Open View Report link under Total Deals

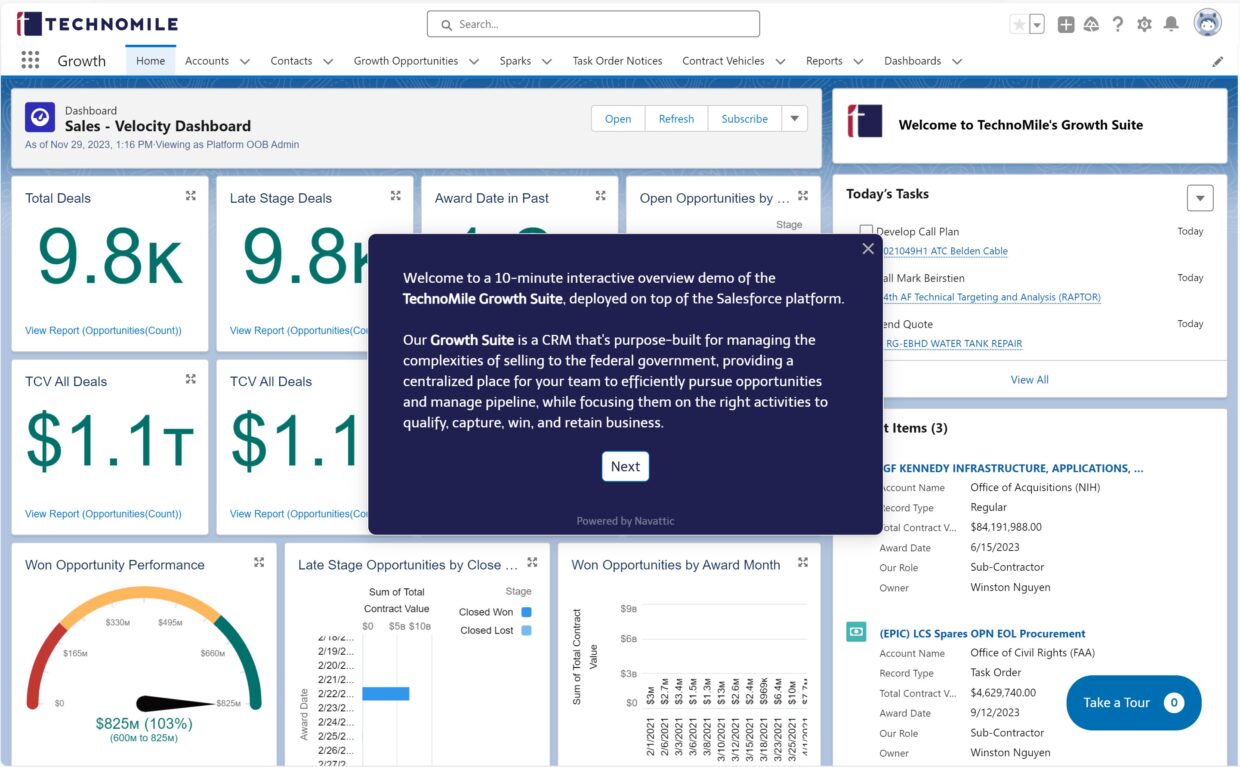(x=103, y=331)
